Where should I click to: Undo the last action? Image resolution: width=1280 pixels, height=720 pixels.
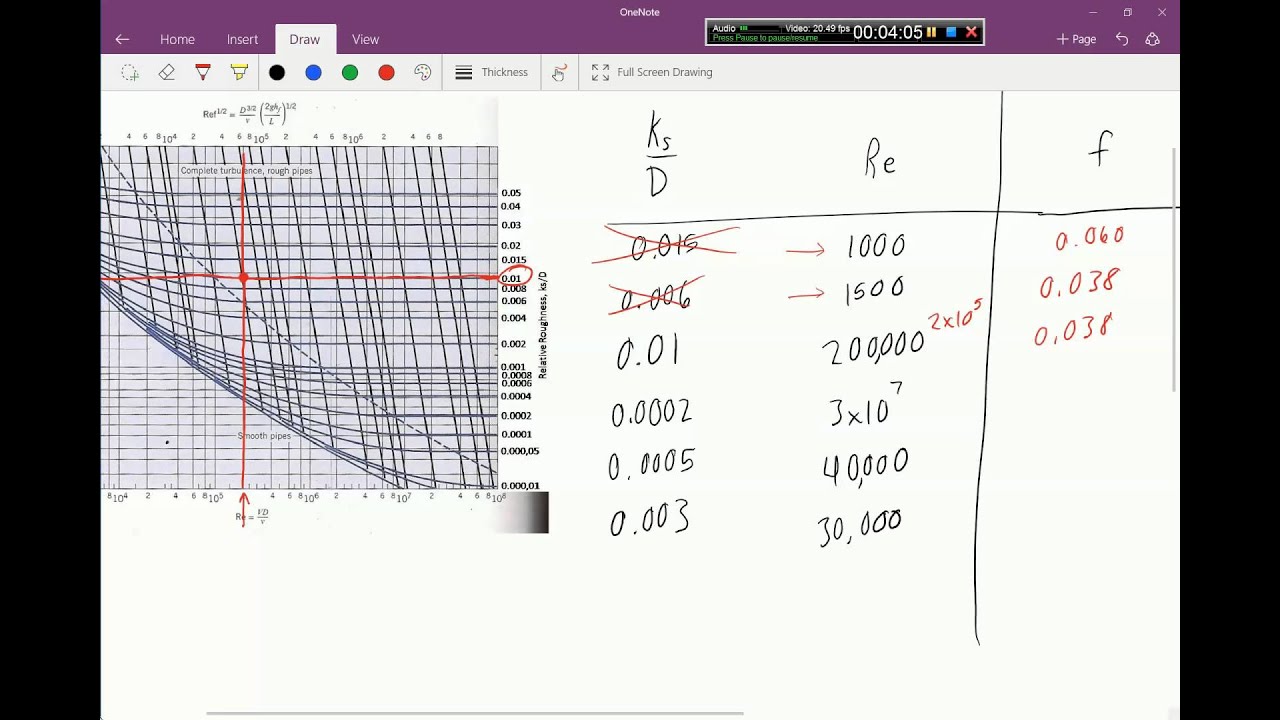(1122, 39)
